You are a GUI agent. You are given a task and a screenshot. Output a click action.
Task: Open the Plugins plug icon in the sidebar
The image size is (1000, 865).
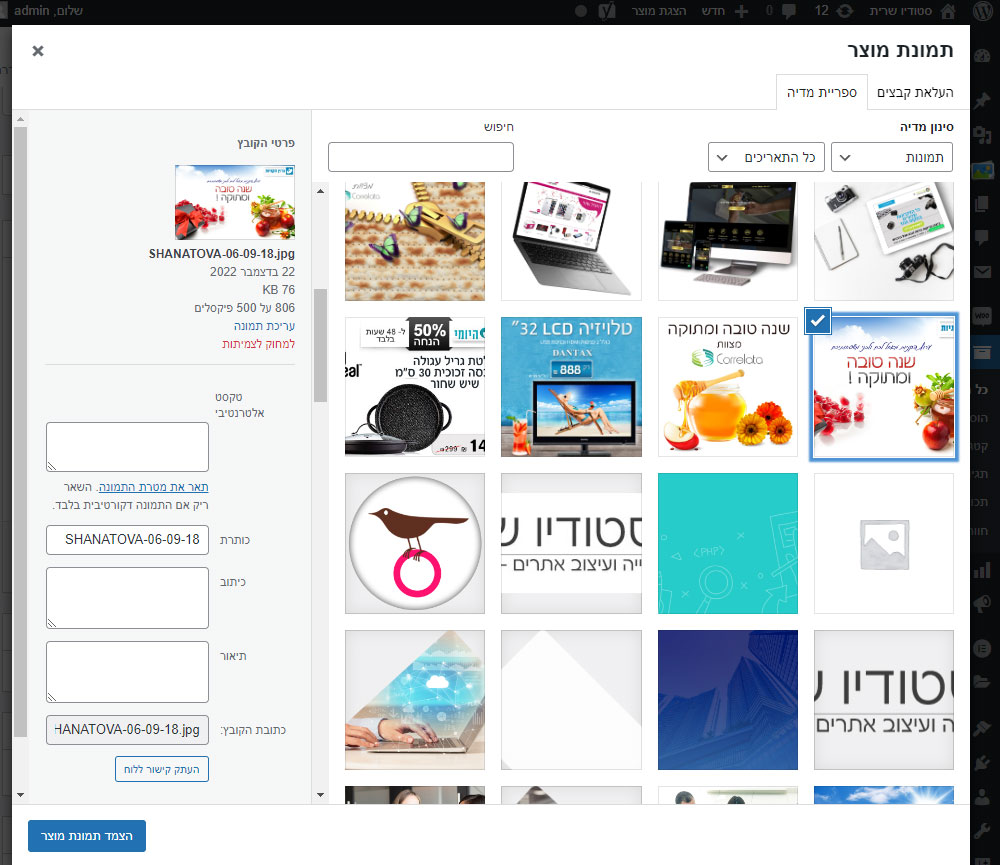click(982, 762)
